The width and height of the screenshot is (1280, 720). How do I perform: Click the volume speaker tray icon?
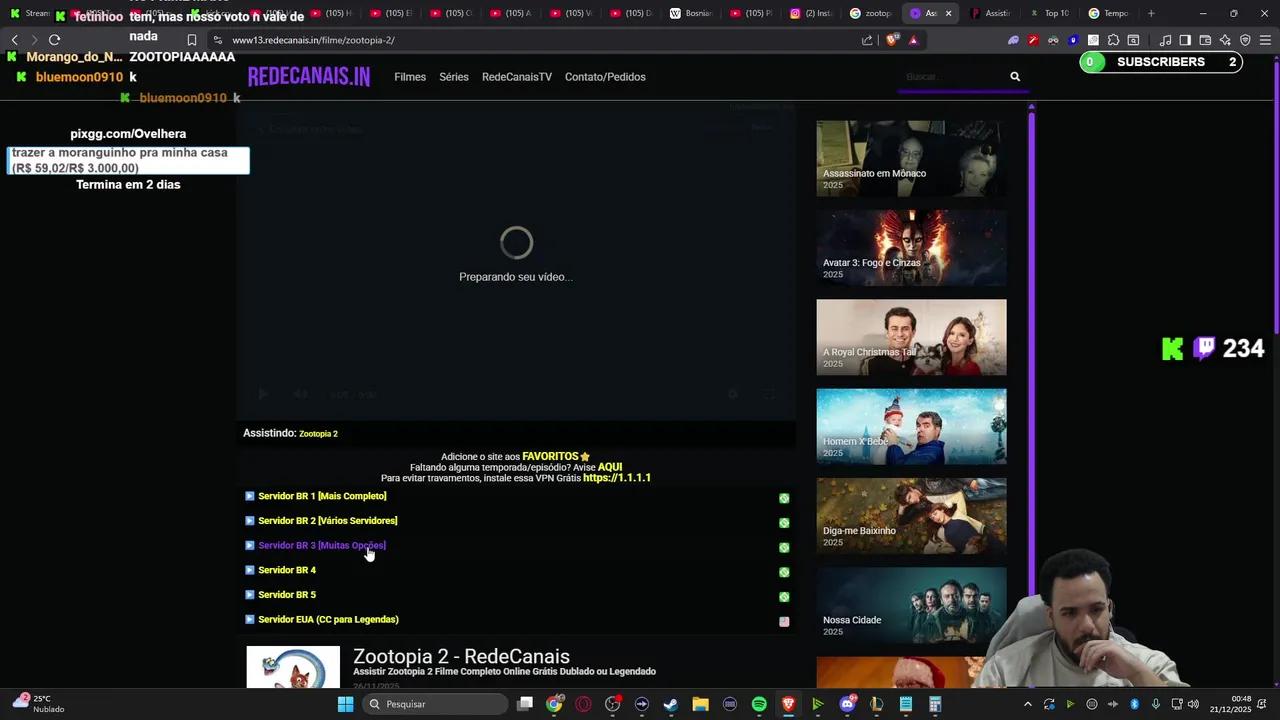(1193, 704)
